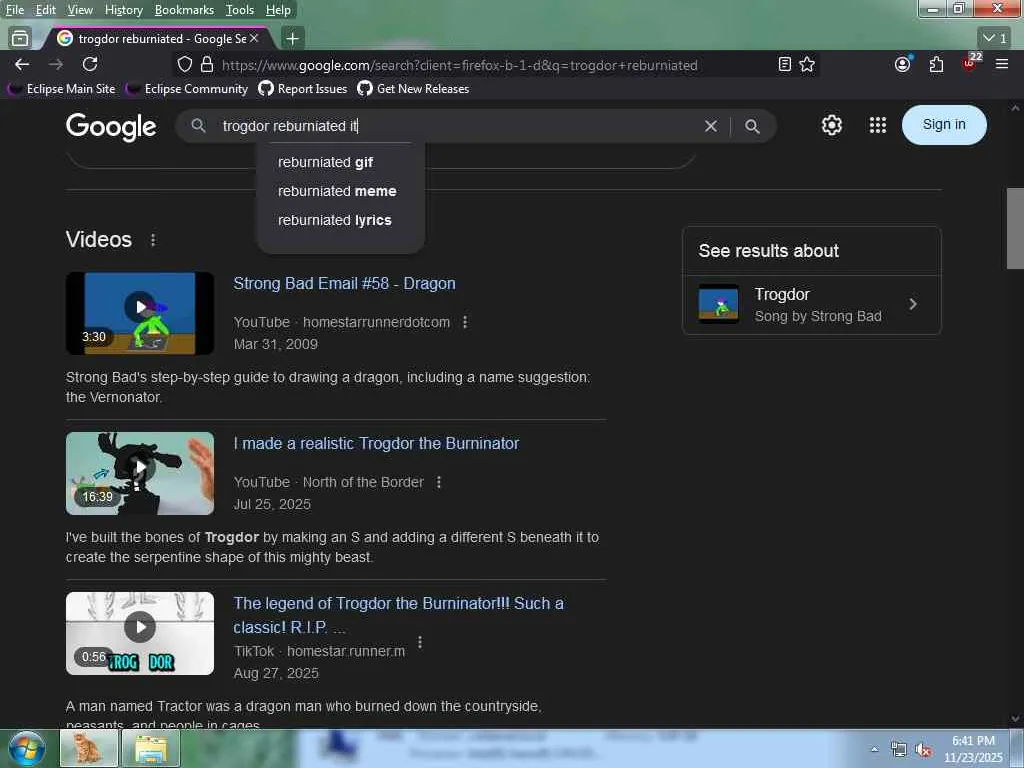
Task: Open Eclipse Main Site bookmark
Action: (x=61, y=89)
